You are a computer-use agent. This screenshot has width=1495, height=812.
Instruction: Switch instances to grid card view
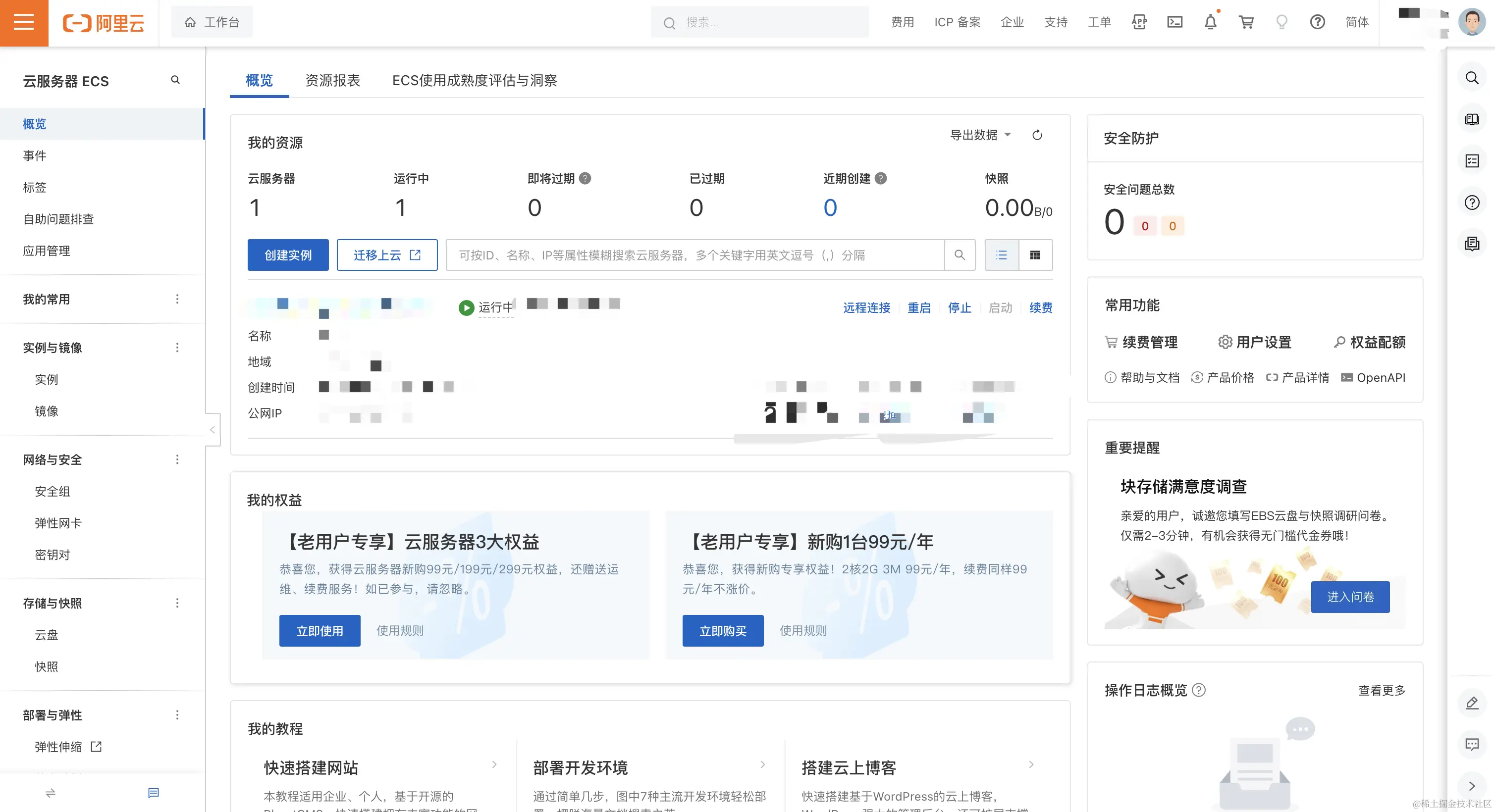pos(1035,255)
